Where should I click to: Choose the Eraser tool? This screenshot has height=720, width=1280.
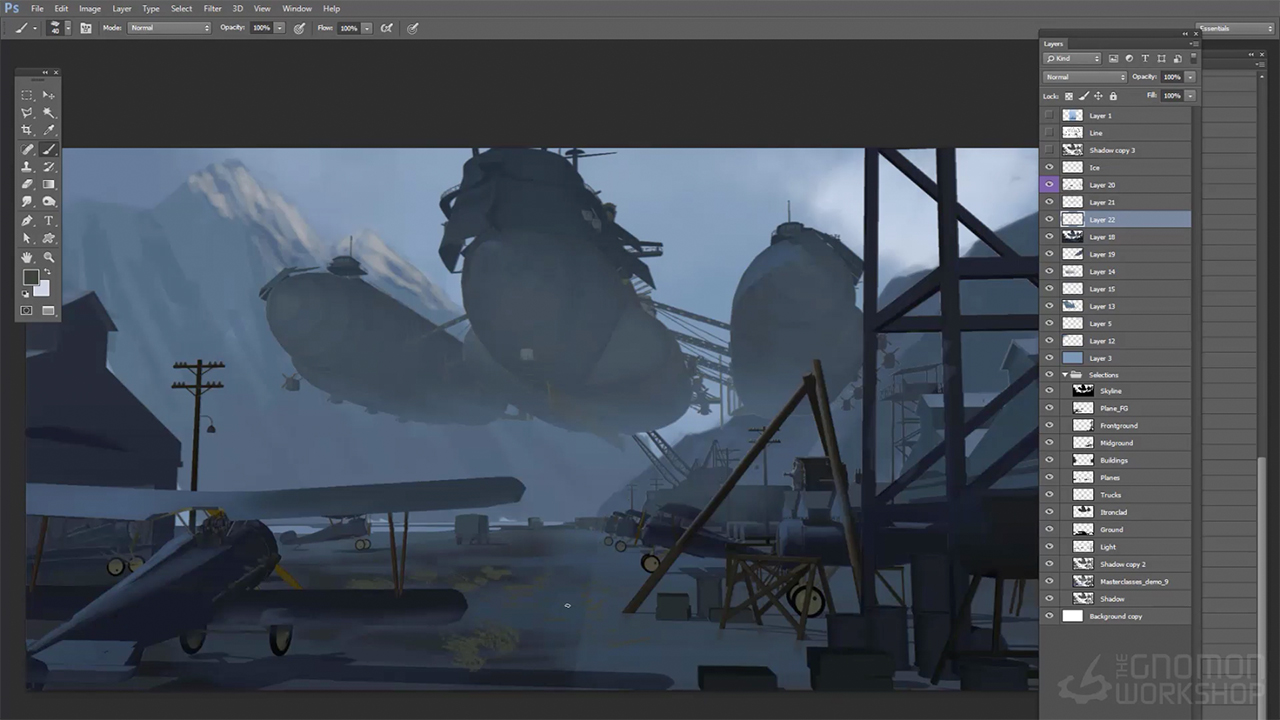[x=27, y=185]
